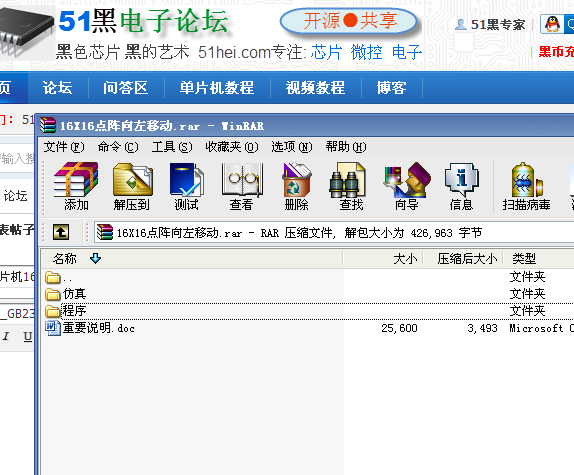
Task: Click the 程序 folder icon
Action: point(53,311)
